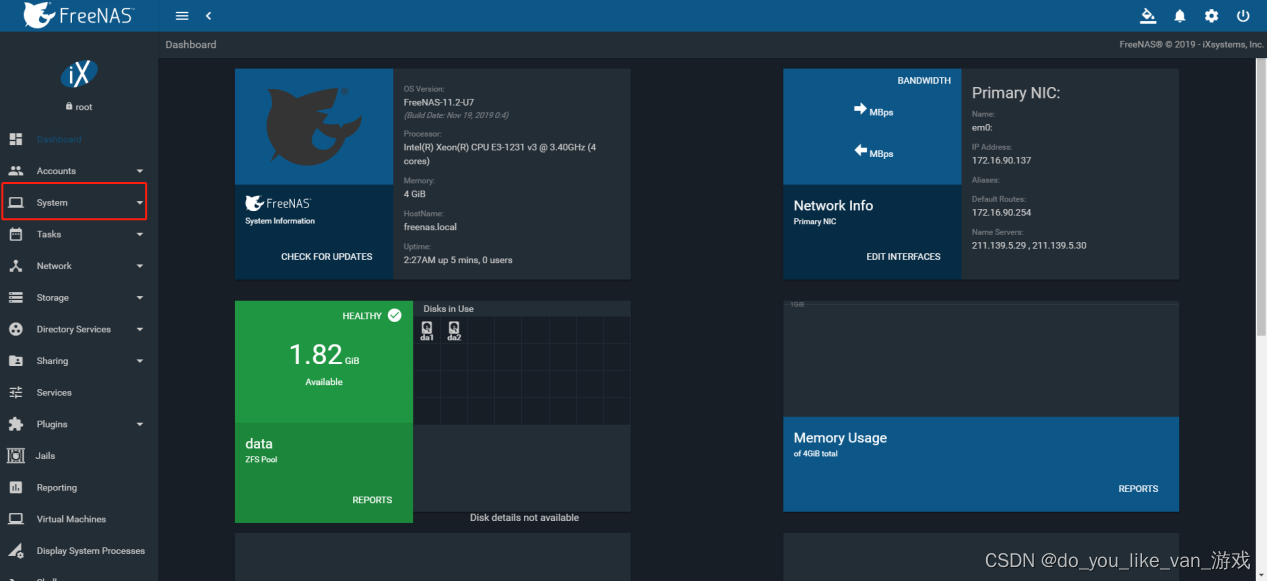Collapse the sidebar with the left chevron
This screenshot has width=1267, height=581.
coord(208,16)
